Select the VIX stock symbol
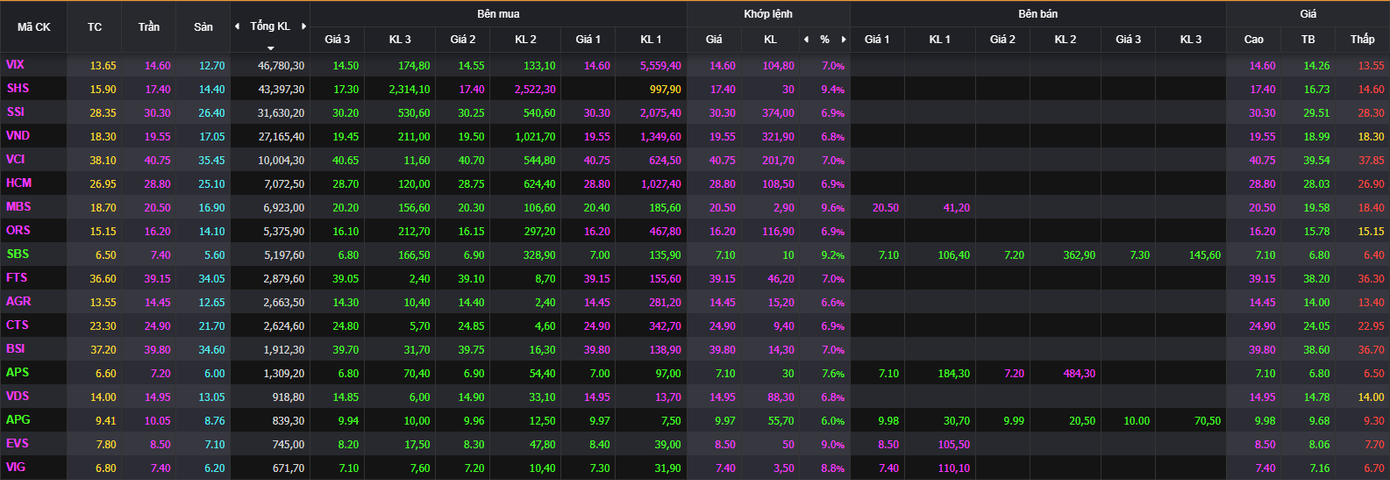 pos(15,65)
